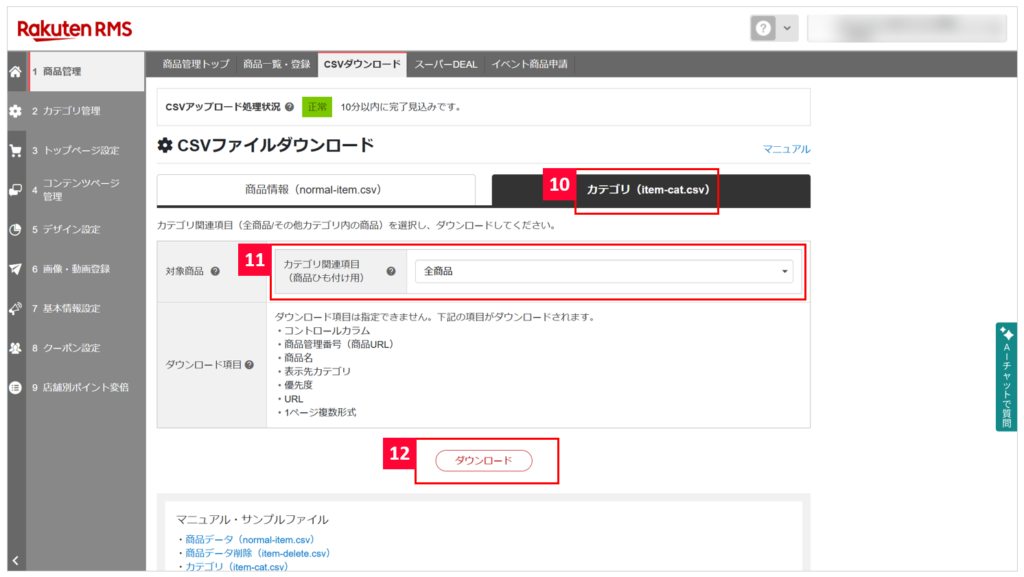Click the home icon in the sidebar
Screen dimensions: 1024x577
coord(15,72)
